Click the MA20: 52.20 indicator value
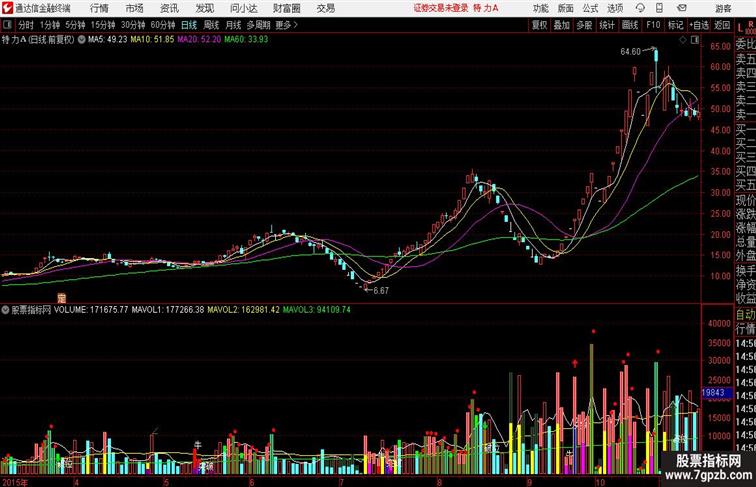The height and width of the screenshot is (487, 756). coord(199,40)
